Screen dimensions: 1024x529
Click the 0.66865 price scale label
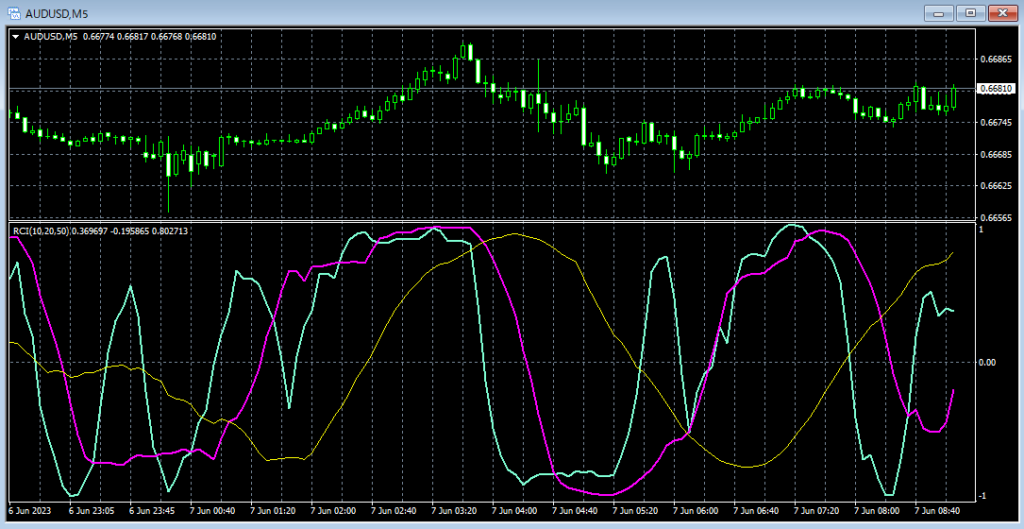click(x=996, y=60)
